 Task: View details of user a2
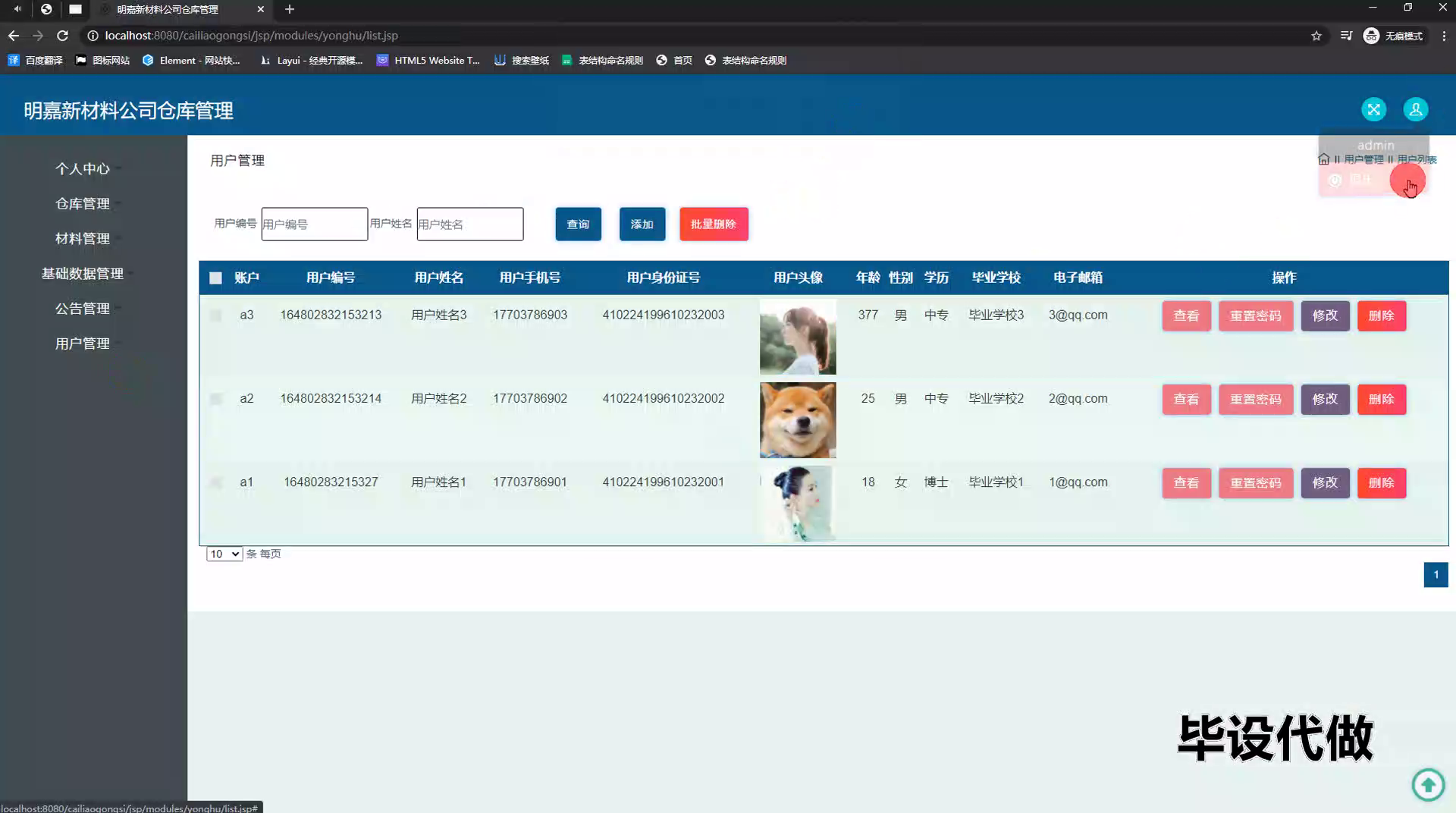(x=1186, y=400)
